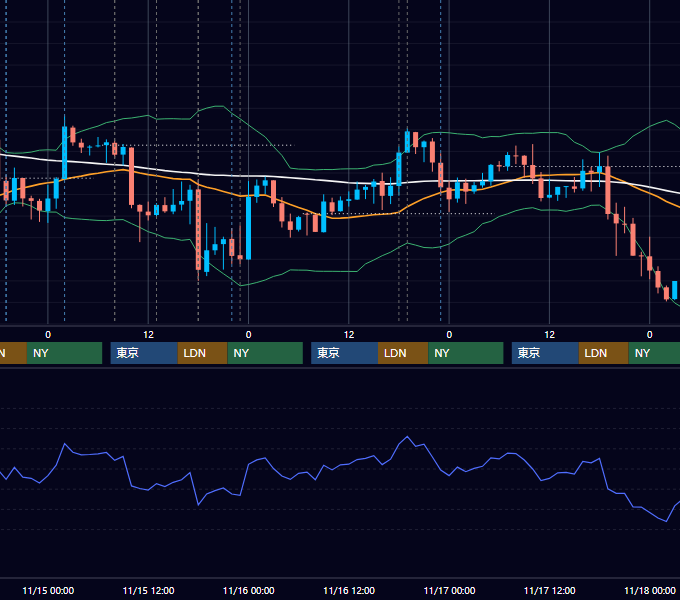Select the 東京 session bar before 11/17 12:00
Screen dimensions: 680x600
click(545, 353)
